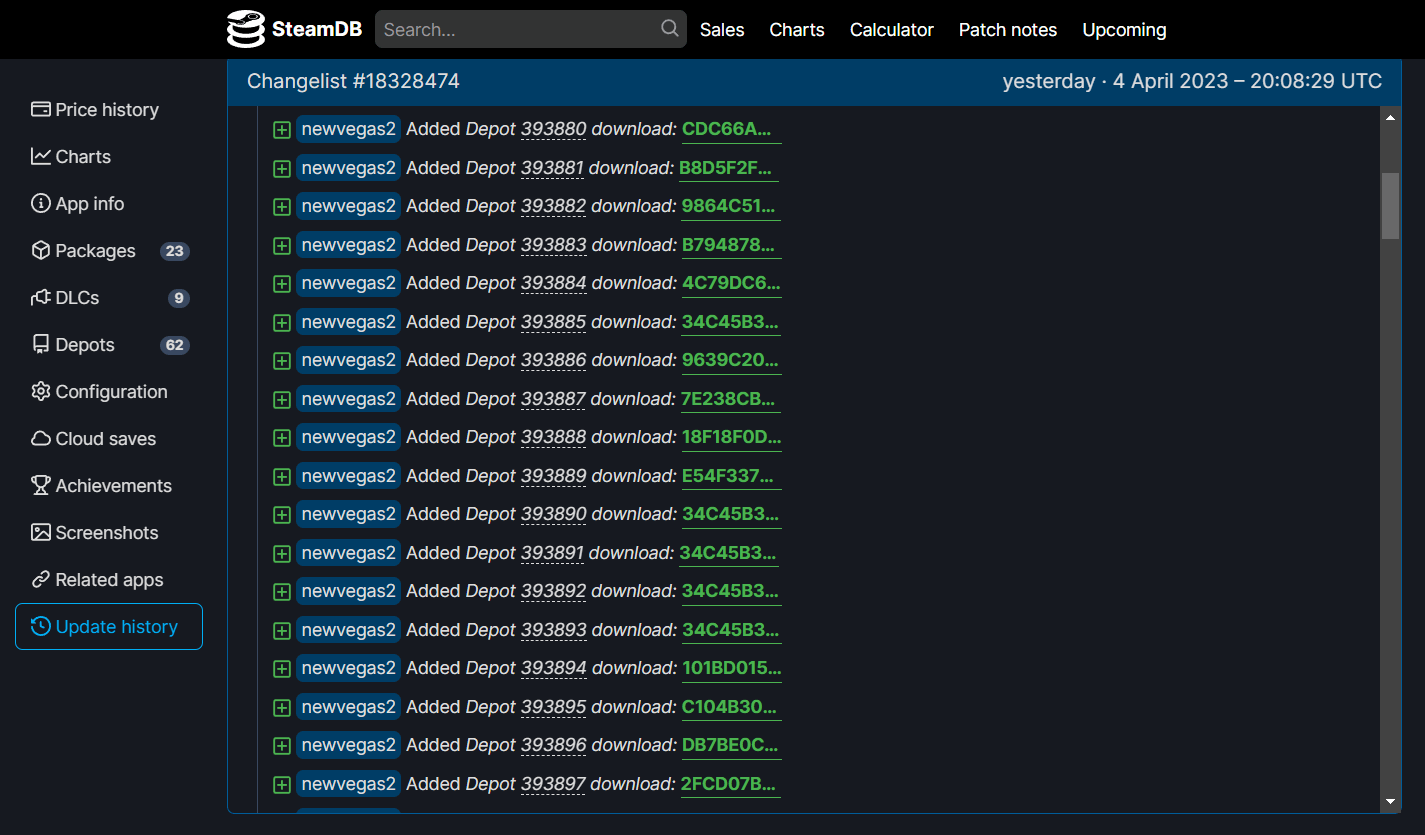The width and height of the screenshot is (1425, 835).
Task: Select the Update history sidebar tab
Action: [x=109, y=627]
